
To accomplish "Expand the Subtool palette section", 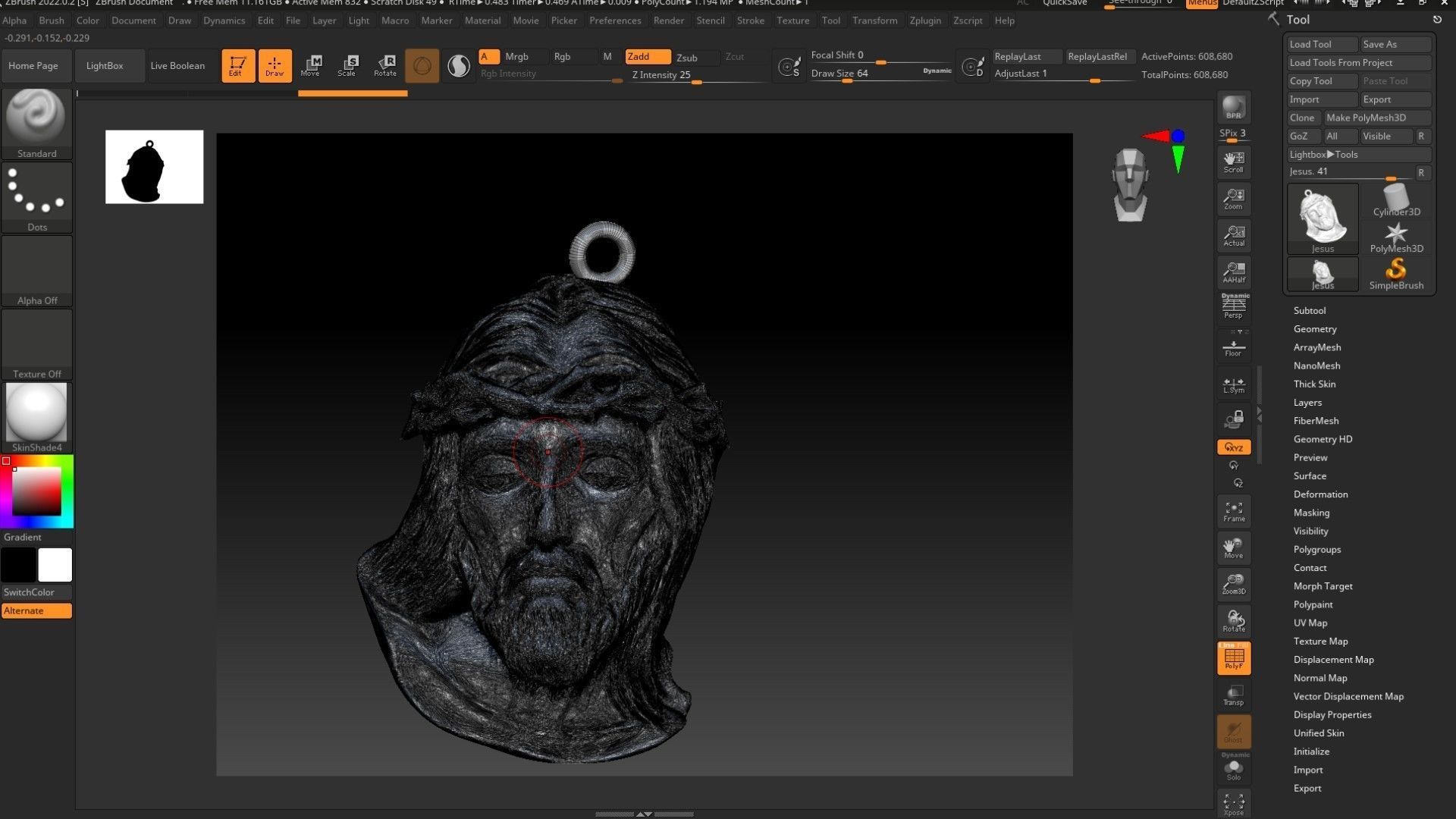I will click(1310, 310).
